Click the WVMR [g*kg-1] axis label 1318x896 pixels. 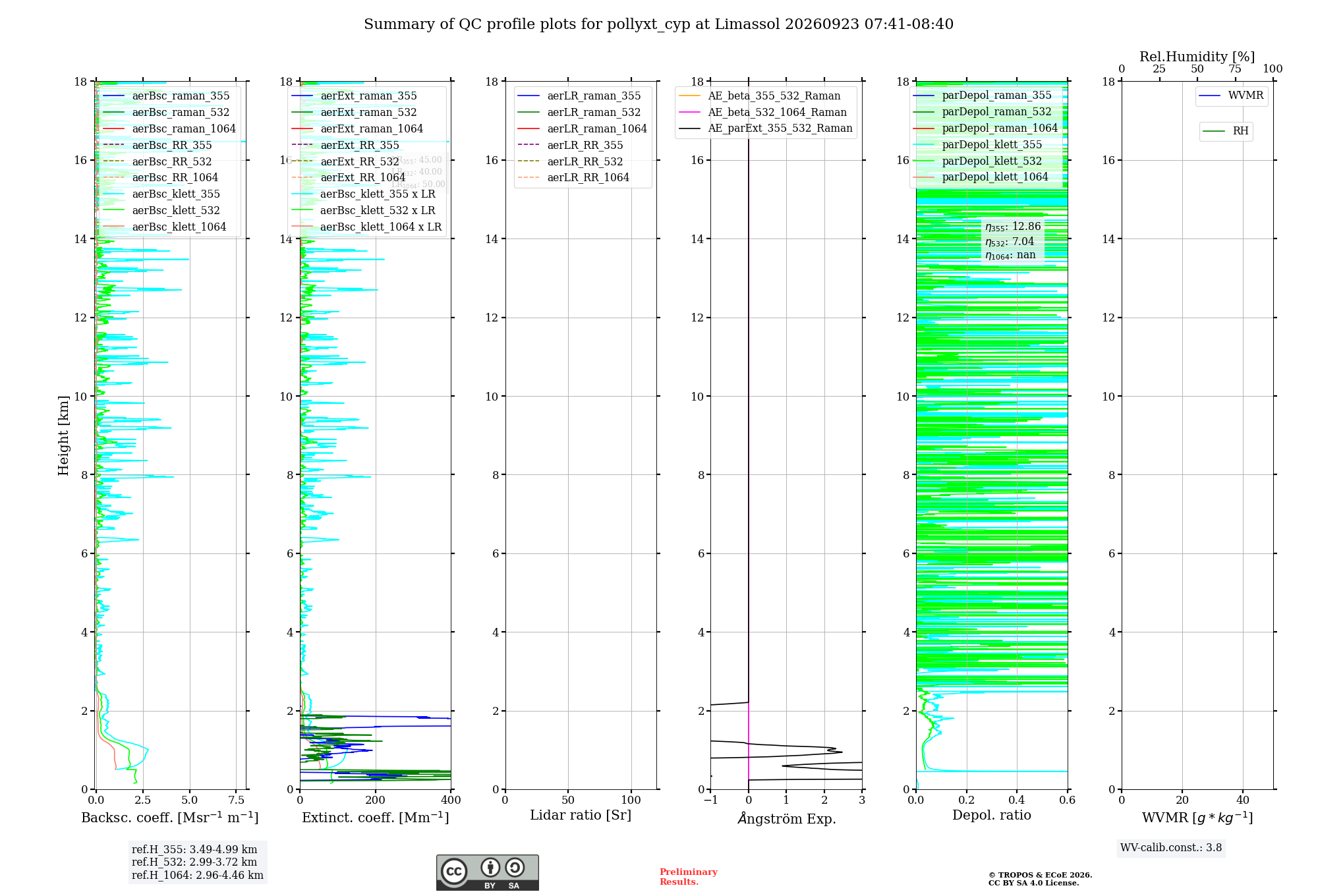1197,818
